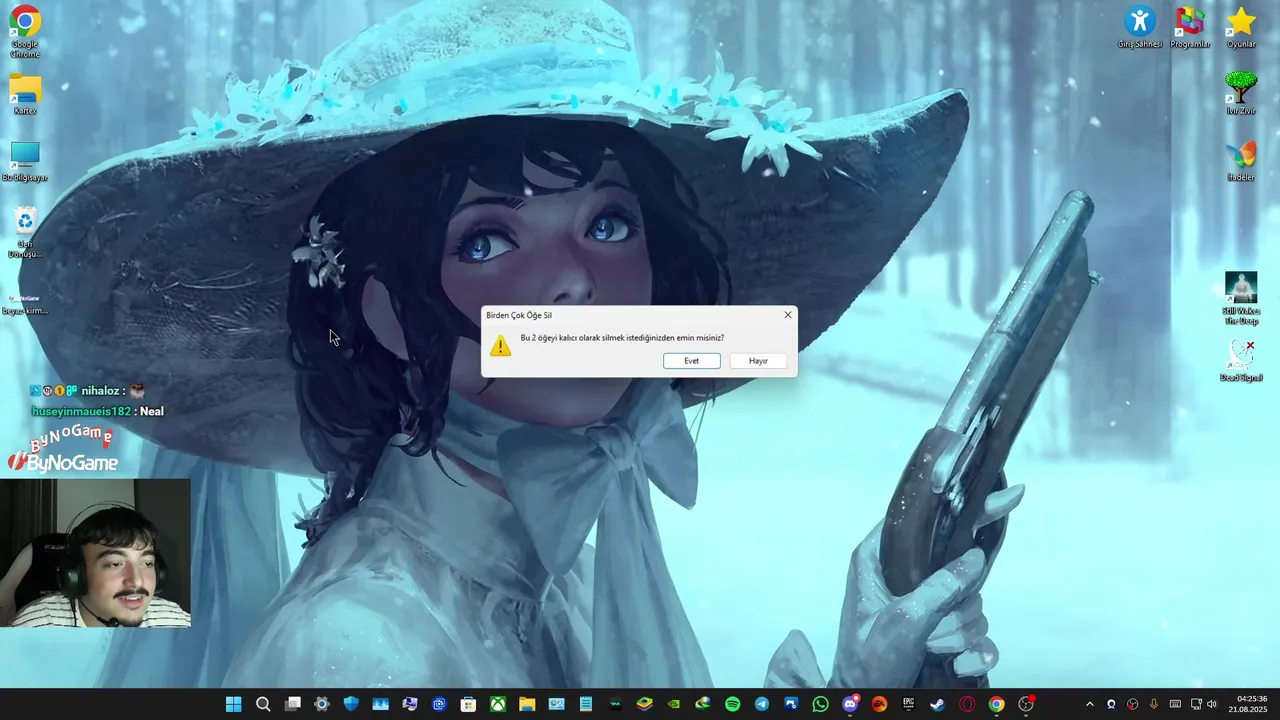This screenshot has height=720, width=1280.
Task: Open OBS Studio on the taskbar
Action: click(x=1025, y=704)
